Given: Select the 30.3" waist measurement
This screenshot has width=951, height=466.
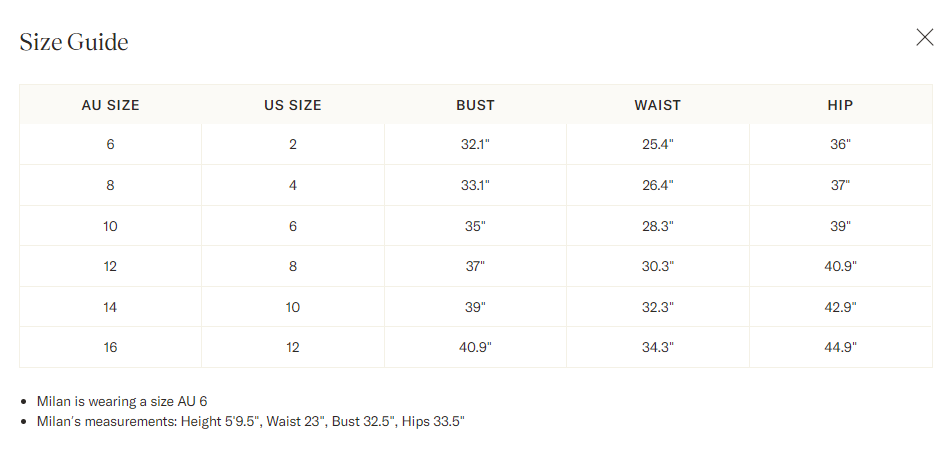Looking at the screenshot, I should pos(658,266).
